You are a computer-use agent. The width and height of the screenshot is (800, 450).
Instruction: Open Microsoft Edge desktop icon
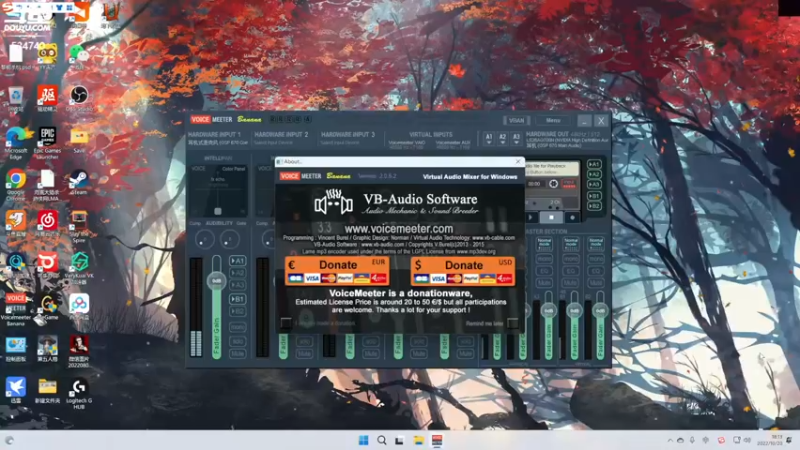click(x=16, y=143)
